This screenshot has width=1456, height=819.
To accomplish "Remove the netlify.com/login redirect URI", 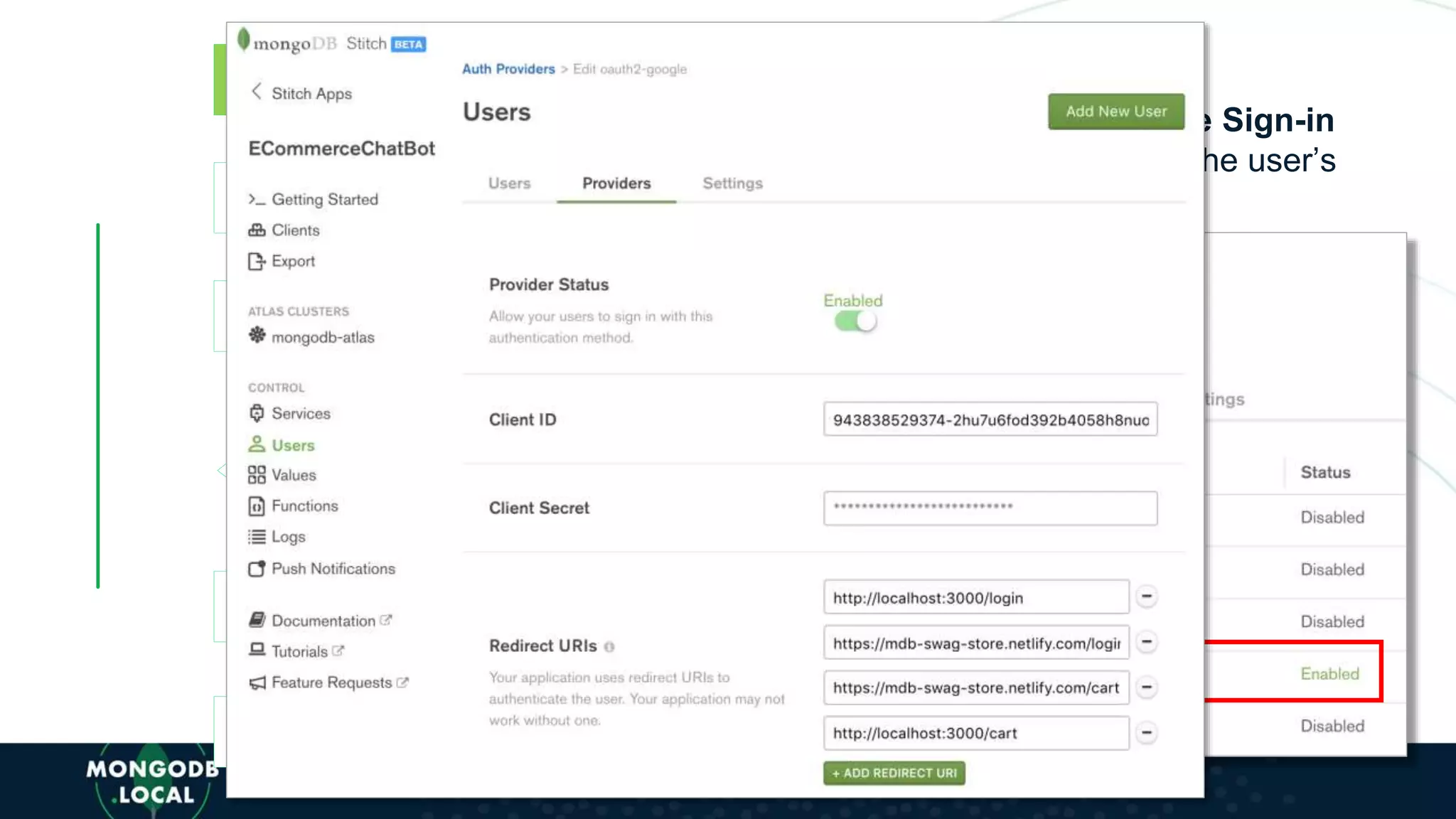I will (1147, 642).
